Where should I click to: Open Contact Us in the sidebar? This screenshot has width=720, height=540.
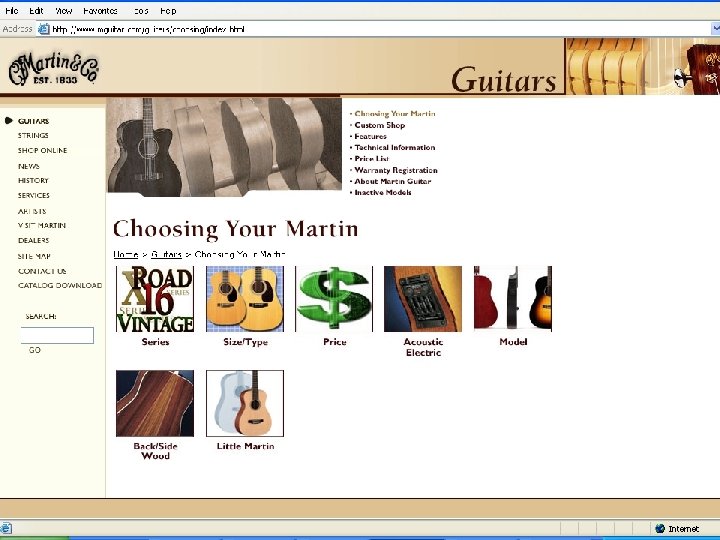42,271
